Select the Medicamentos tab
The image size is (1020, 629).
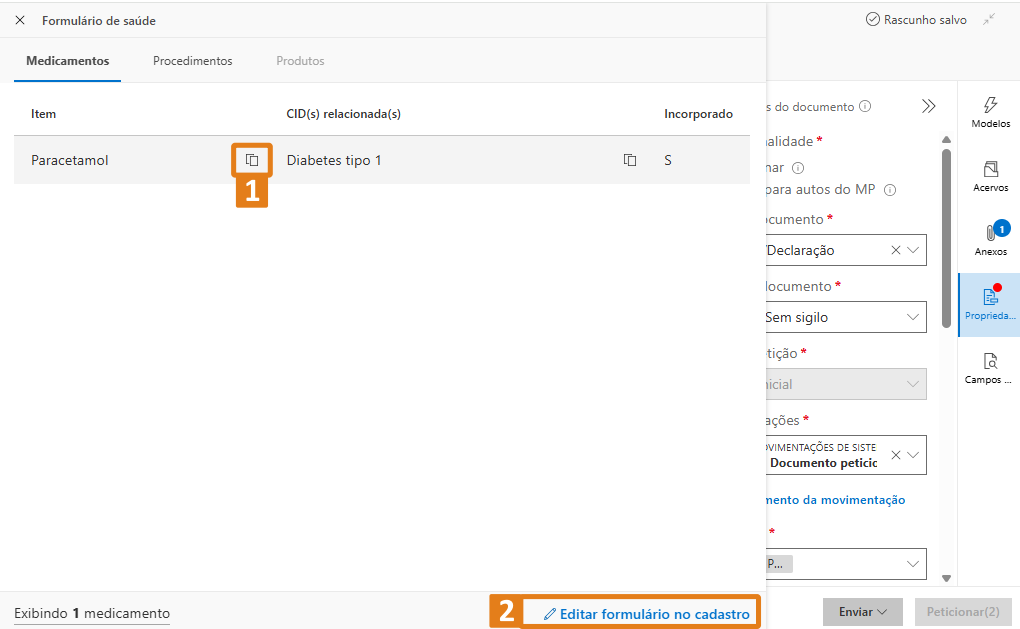[x=68, y=60]
